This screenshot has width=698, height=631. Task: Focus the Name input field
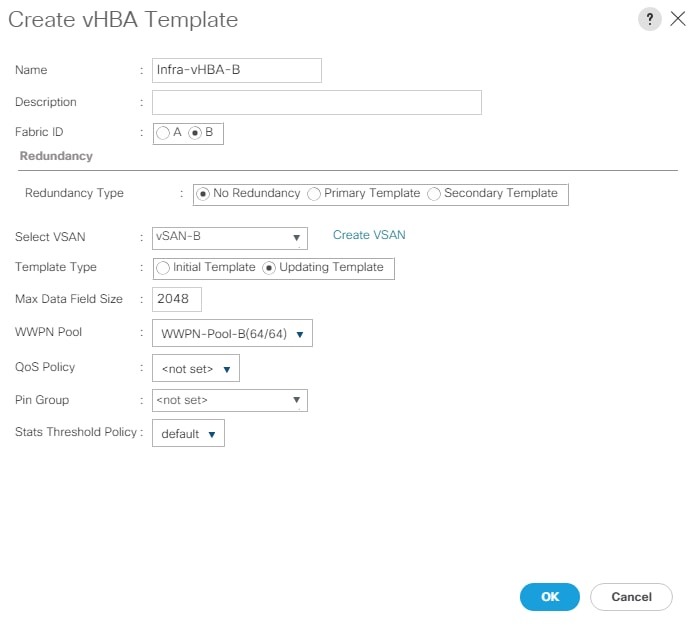[x=237, y=70]
